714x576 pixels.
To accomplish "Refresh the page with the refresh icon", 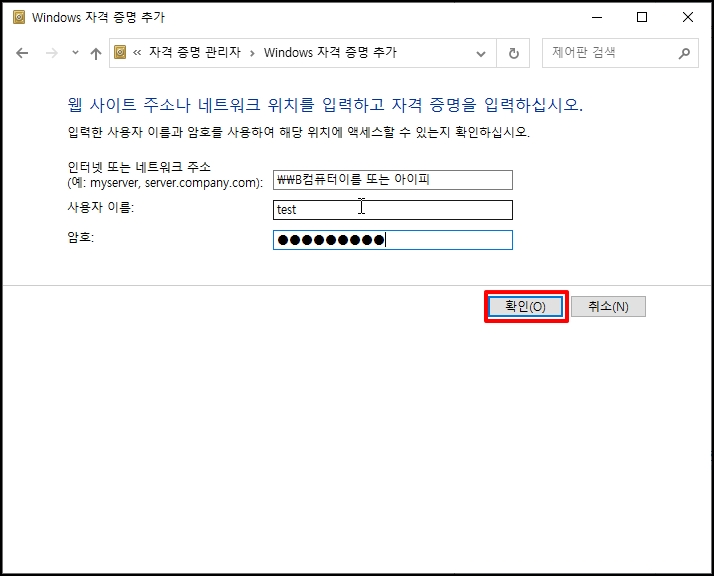I will pos(514,53).
